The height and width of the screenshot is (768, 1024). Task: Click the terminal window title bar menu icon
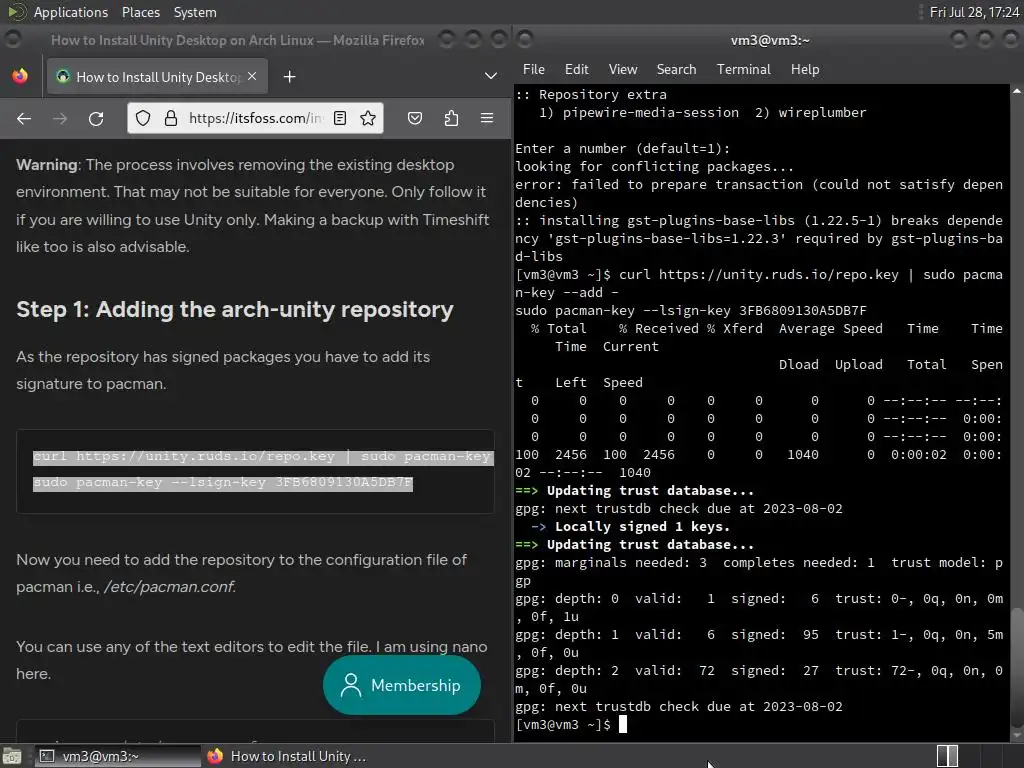click(x=525, y=40)
